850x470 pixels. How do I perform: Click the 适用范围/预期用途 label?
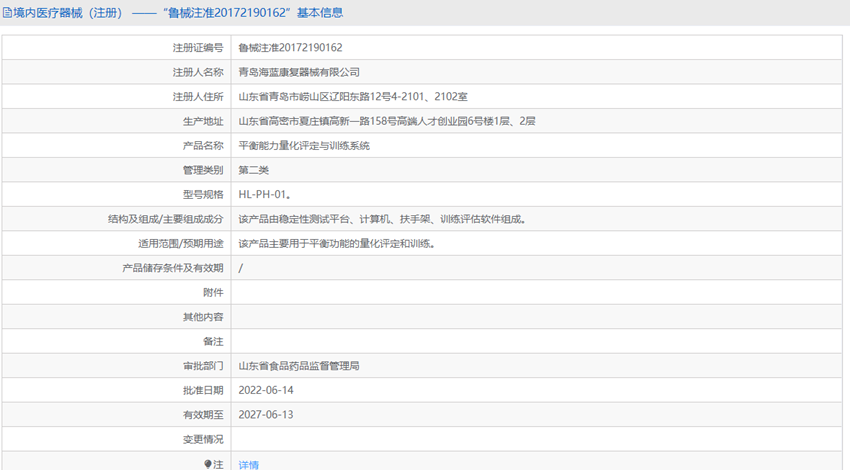coord(181,243)
